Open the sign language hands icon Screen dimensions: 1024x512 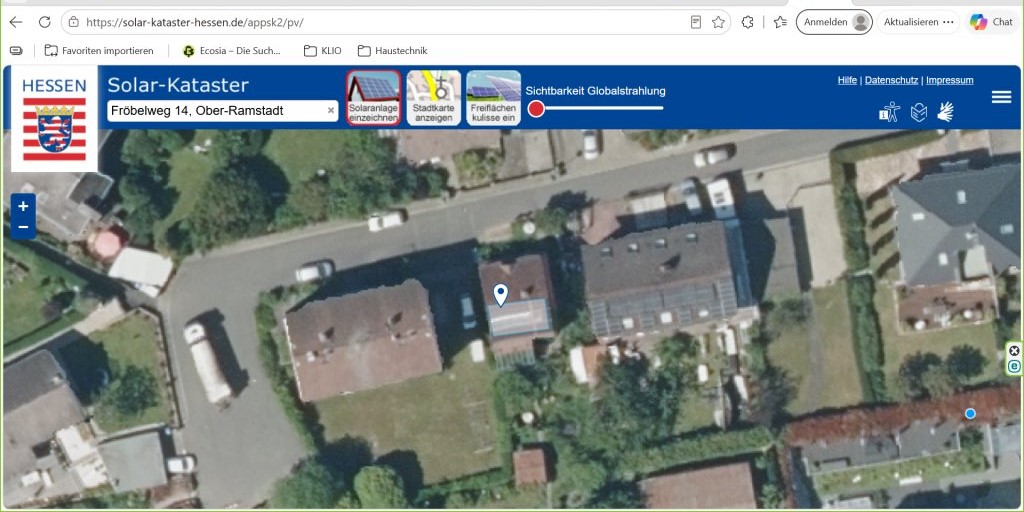946,112
